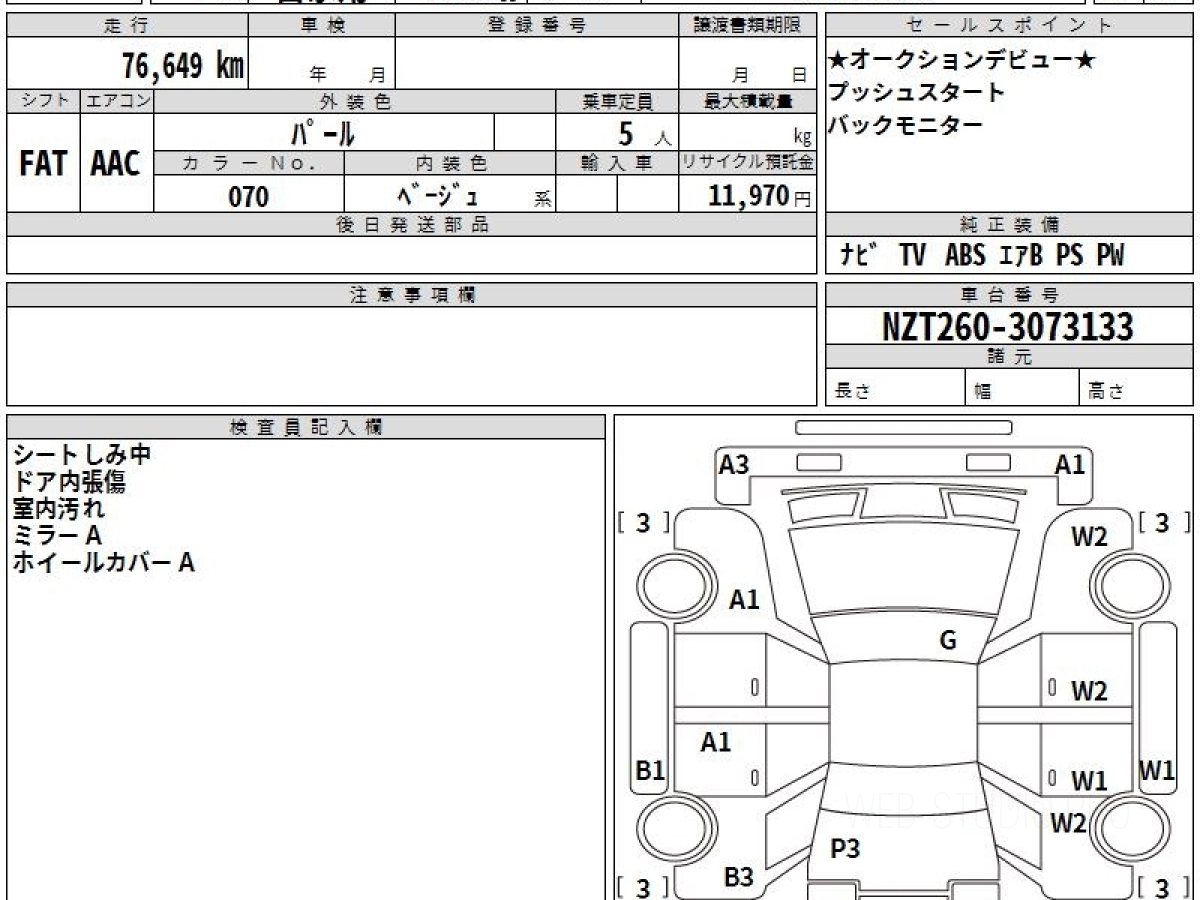Click the 内装色 header
Image resolution: width=1200 pixels, height=900 pixels.
[450, 163]
